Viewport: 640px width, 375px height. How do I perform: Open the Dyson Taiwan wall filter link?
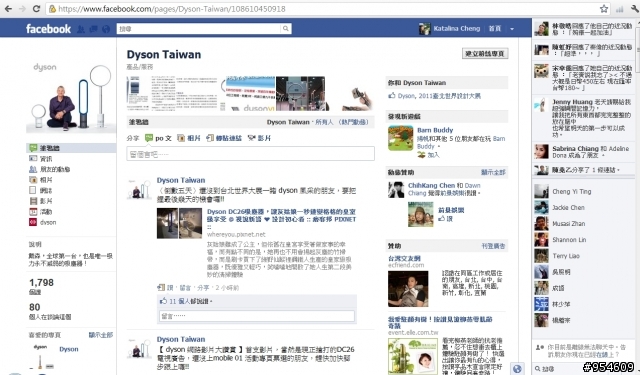point(288,122)
